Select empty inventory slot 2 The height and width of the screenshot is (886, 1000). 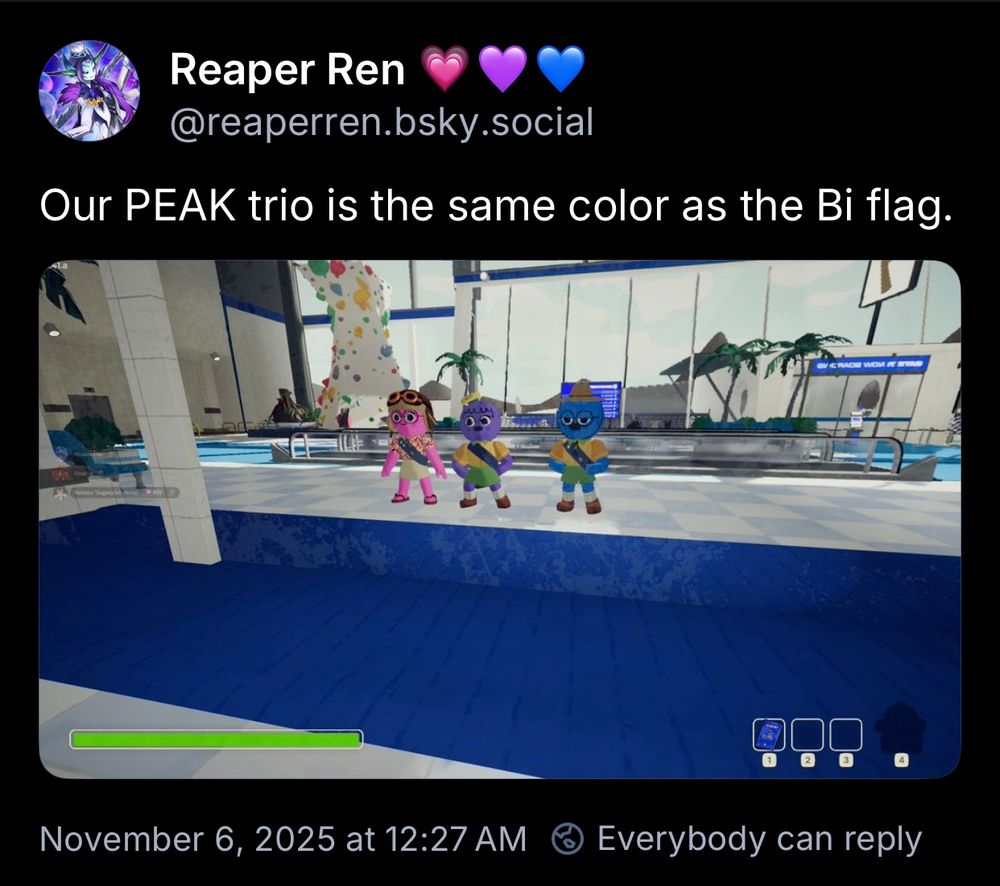807,735
